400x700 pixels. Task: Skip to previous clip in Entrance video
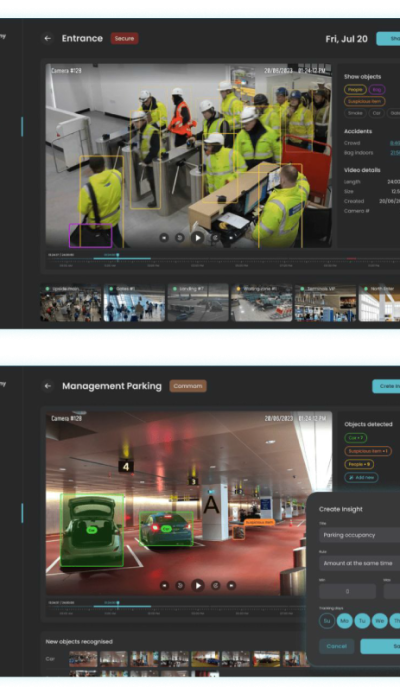click(x=164, y=238)
